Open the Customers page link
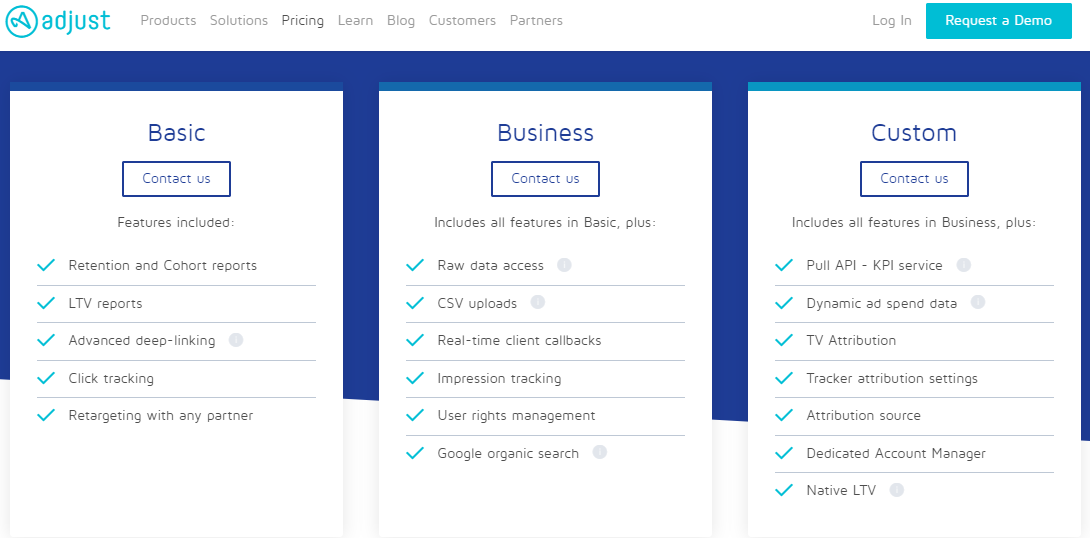This screenshot has width=1090, height=538. (x=462, y=21)
